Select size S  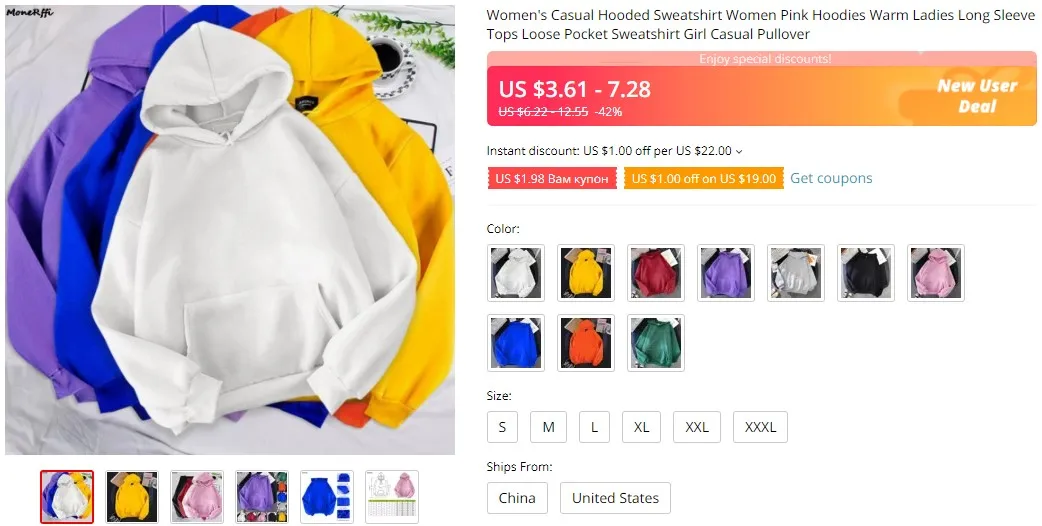pos(502,427)
